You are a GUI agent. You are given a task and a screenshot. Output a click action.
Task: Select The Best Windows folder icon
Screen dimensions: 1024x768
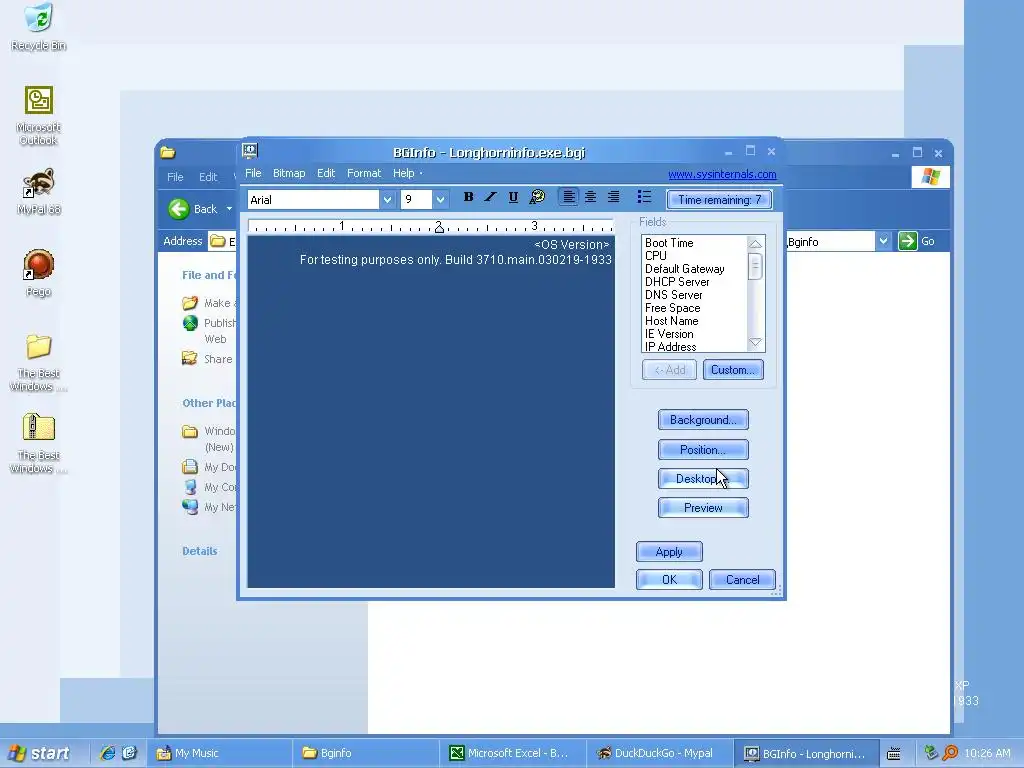click(x=39, y=362)
